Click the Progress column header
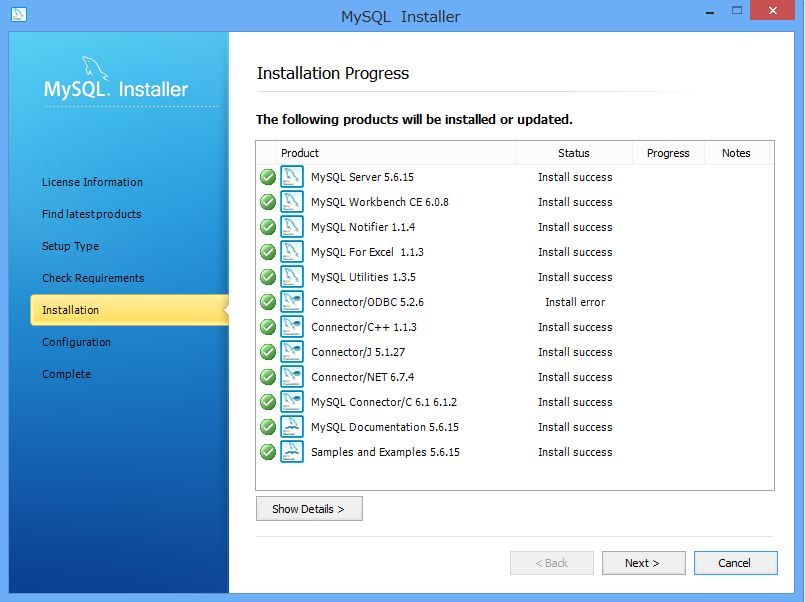The height and width of the screenshot is (602, 805). [x=668, y=153]
